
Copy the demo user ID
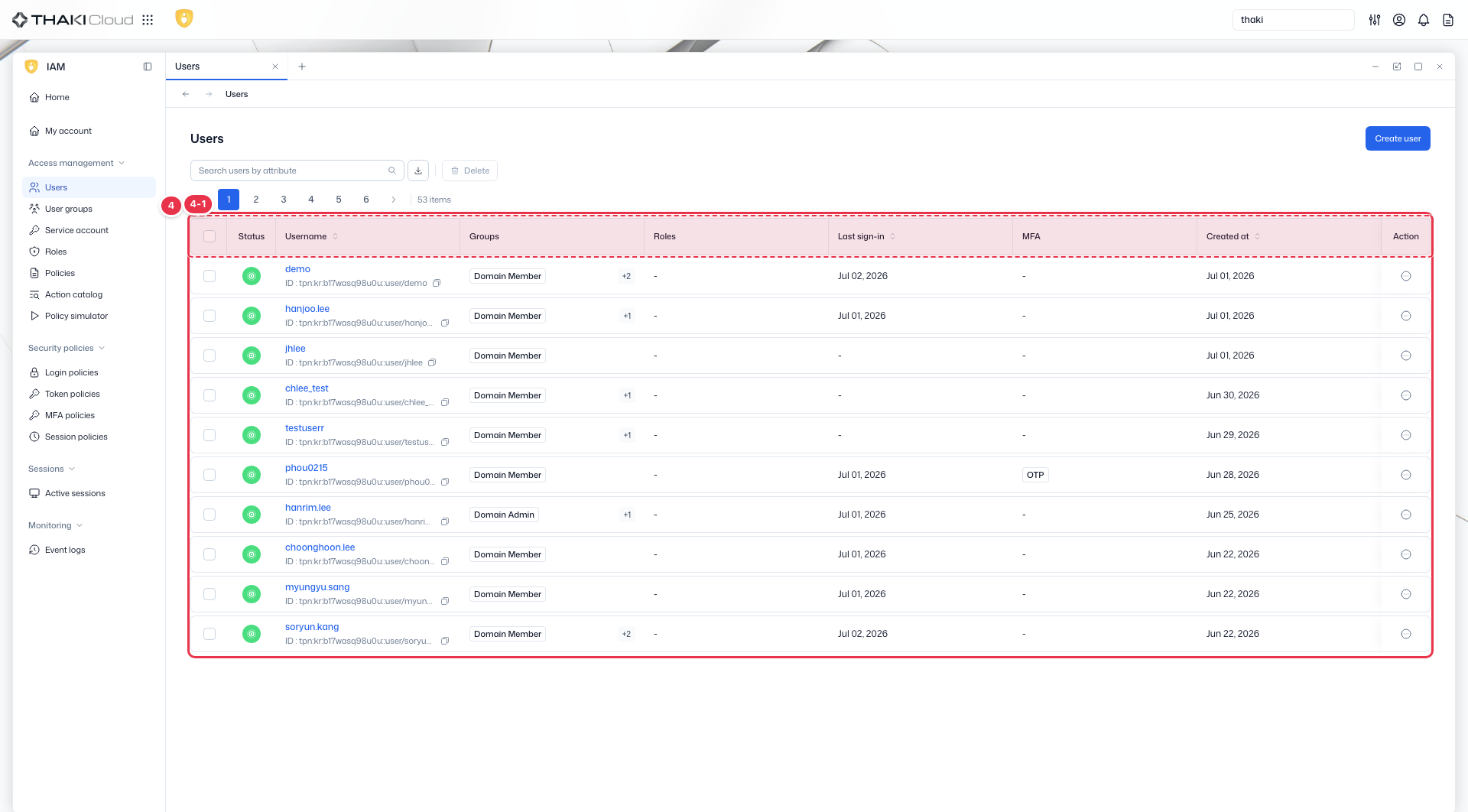pos(437,283)
